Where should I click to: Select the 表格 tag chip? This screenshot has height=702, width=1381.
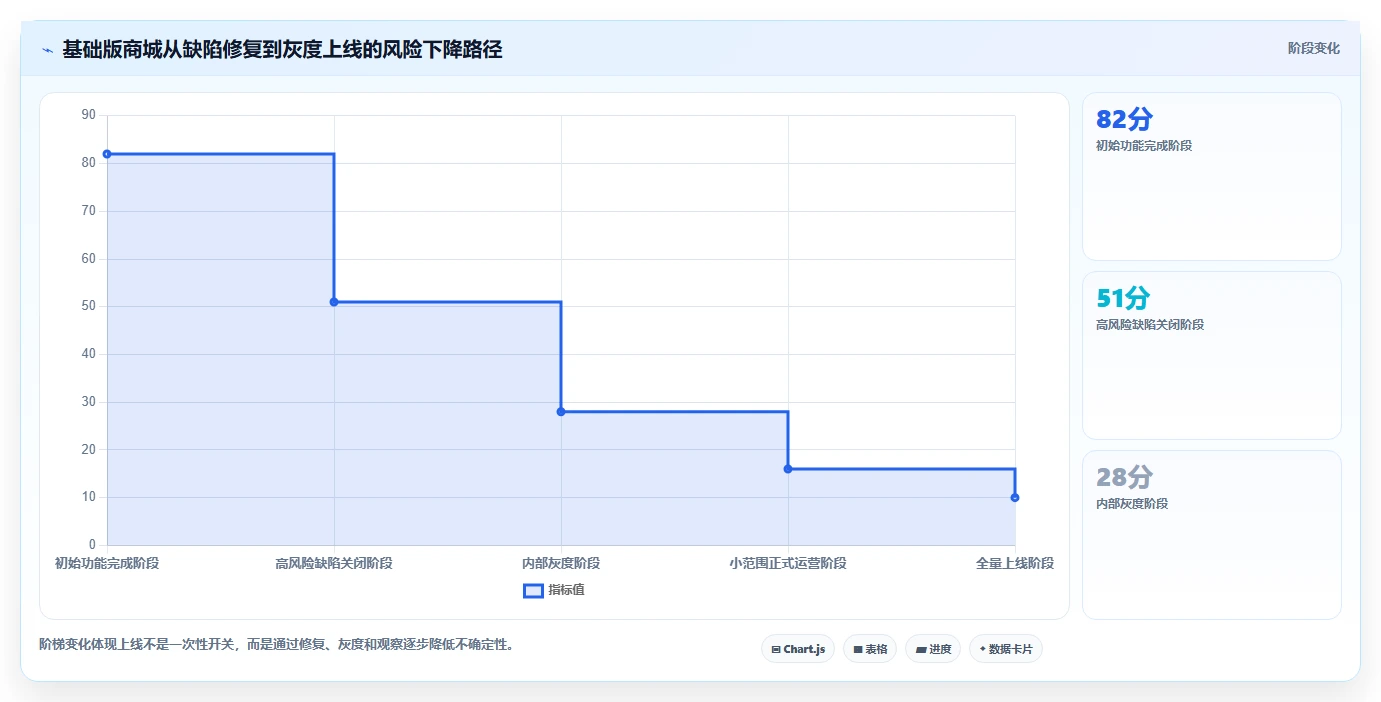(x=870, y=649)
